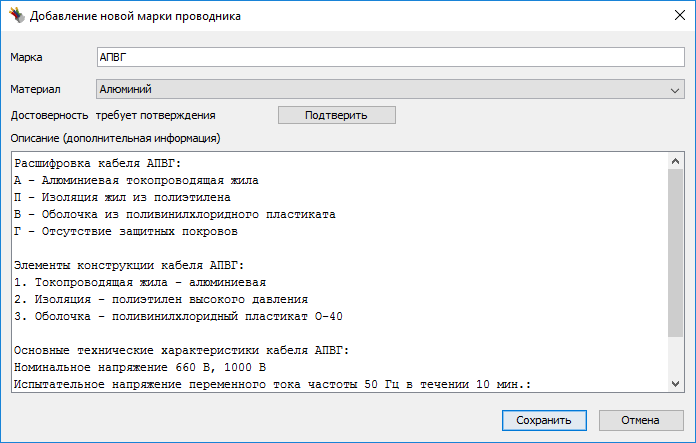The image size is (696, 443).
Task: Click the line 'Г - Отсутствие защитных покровов'
Action: (126, 231)
